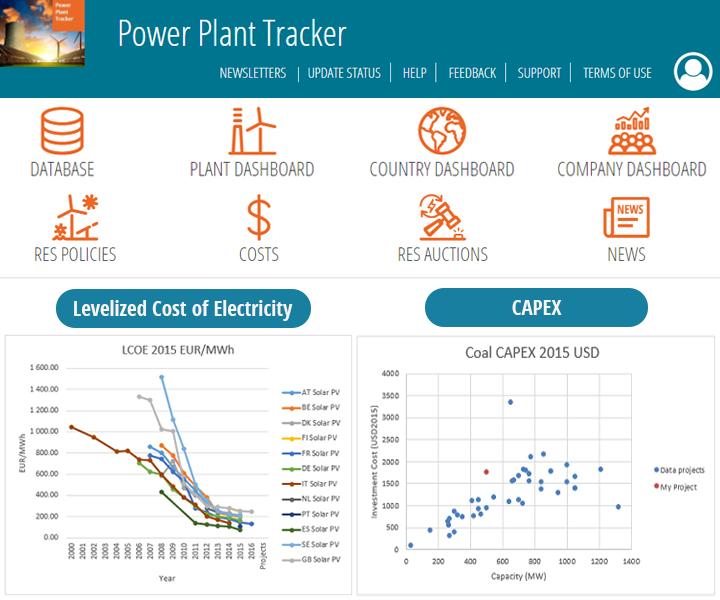The image size is (720, 600).
Task: Click the Power Plant Tracker logo thumbnail
Action: pyautogui.click(x=43, y=33)
